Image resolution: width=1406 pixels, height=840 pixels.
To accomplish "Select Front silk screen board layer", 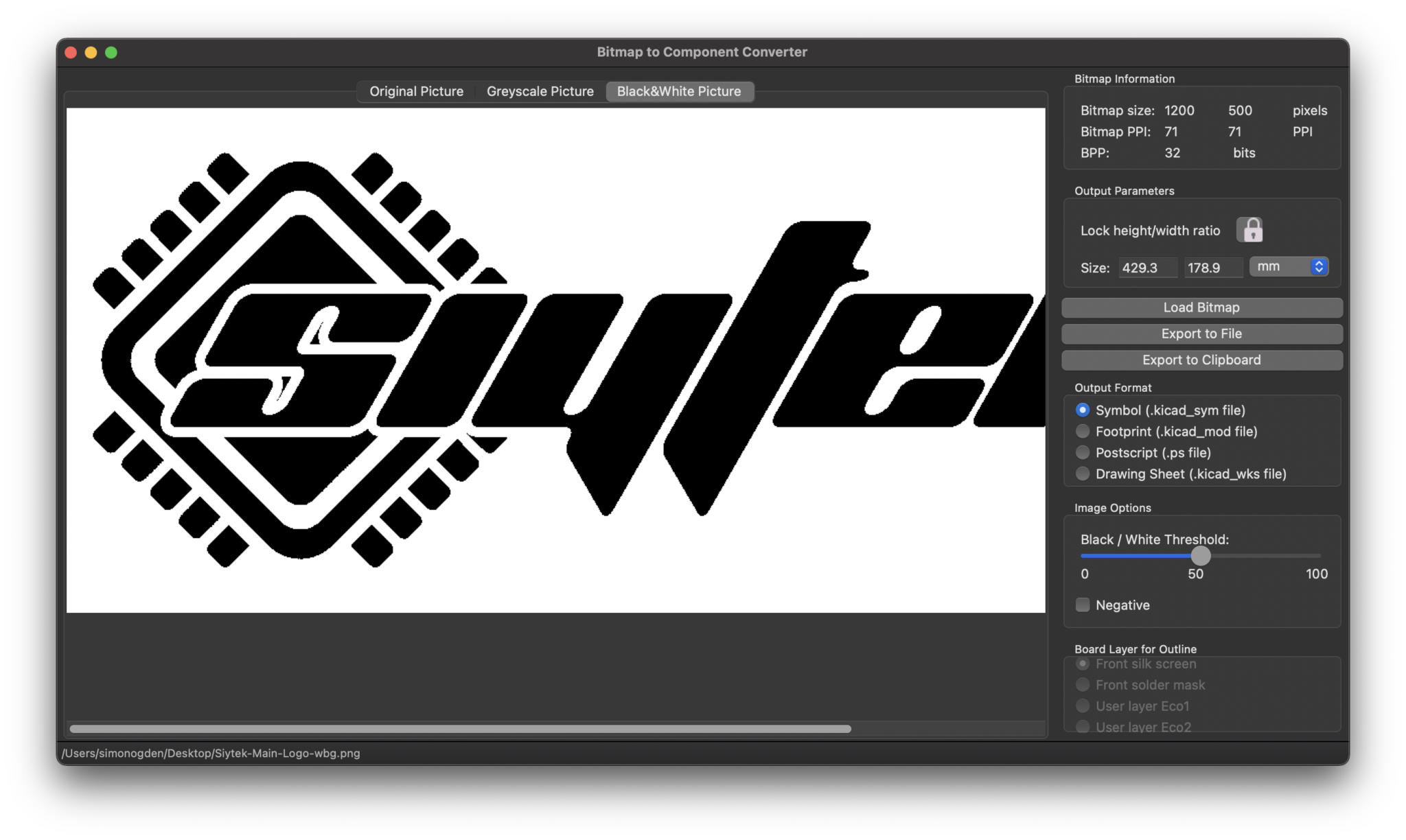I will tap(1083, 664).
